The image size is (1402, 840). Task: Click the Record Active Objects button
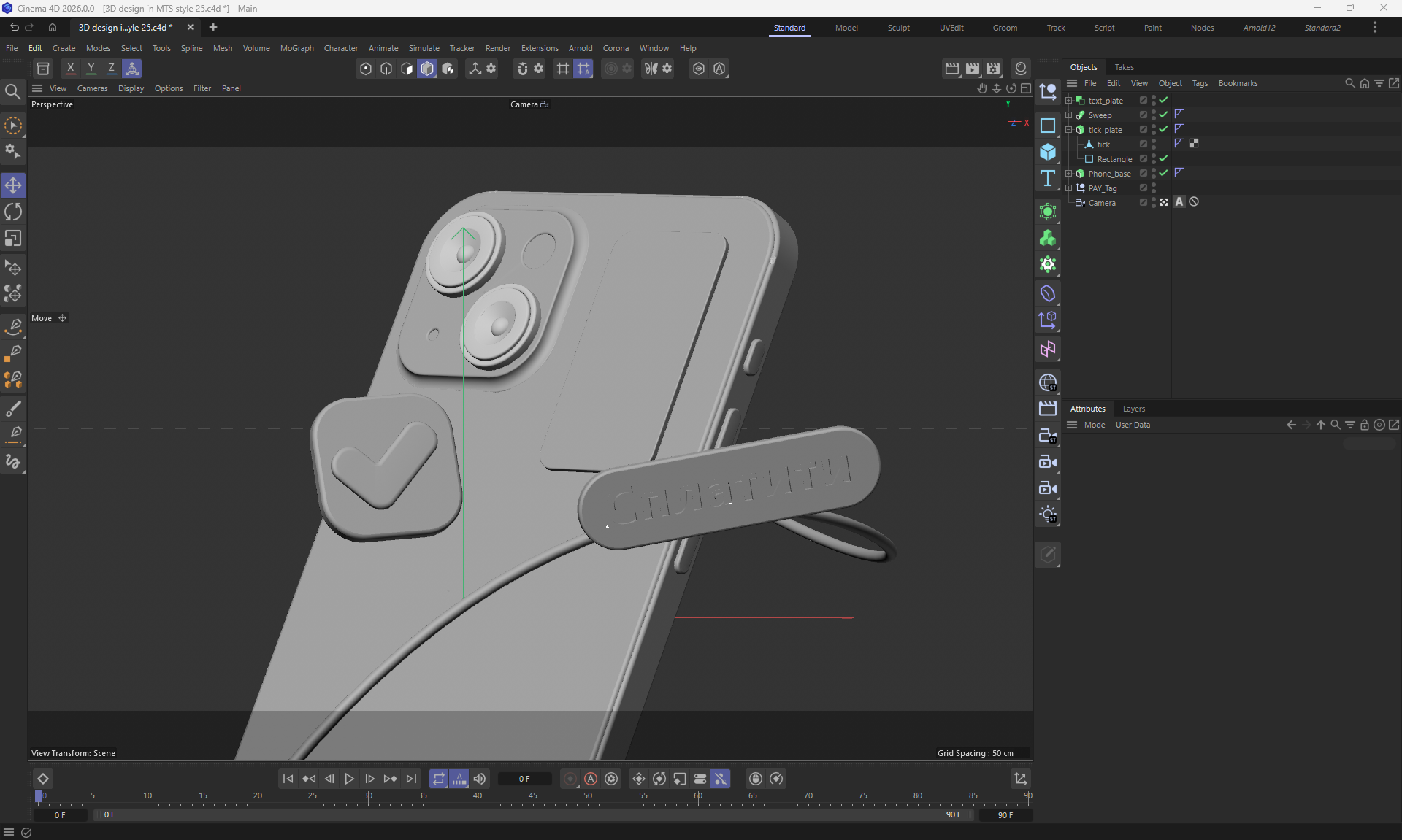tap(570, 779)
